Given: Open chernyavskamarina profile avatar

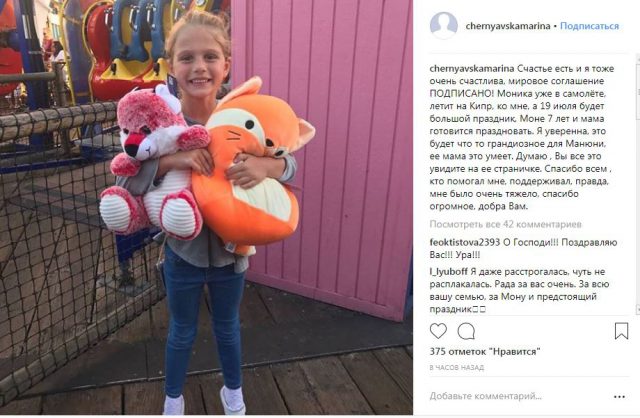Looking at the screenshot, I should tap(443, 25).
